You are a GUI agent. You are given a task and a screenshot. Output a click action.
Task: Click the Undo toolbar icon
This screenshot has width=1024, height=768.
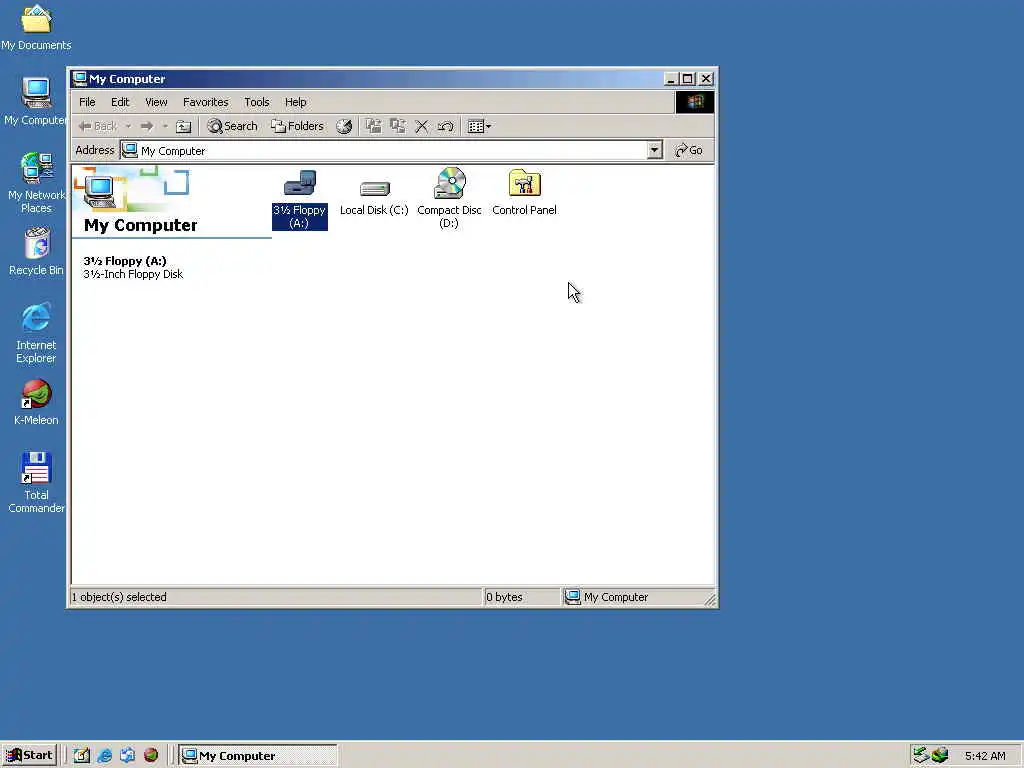tap(446, 127)
